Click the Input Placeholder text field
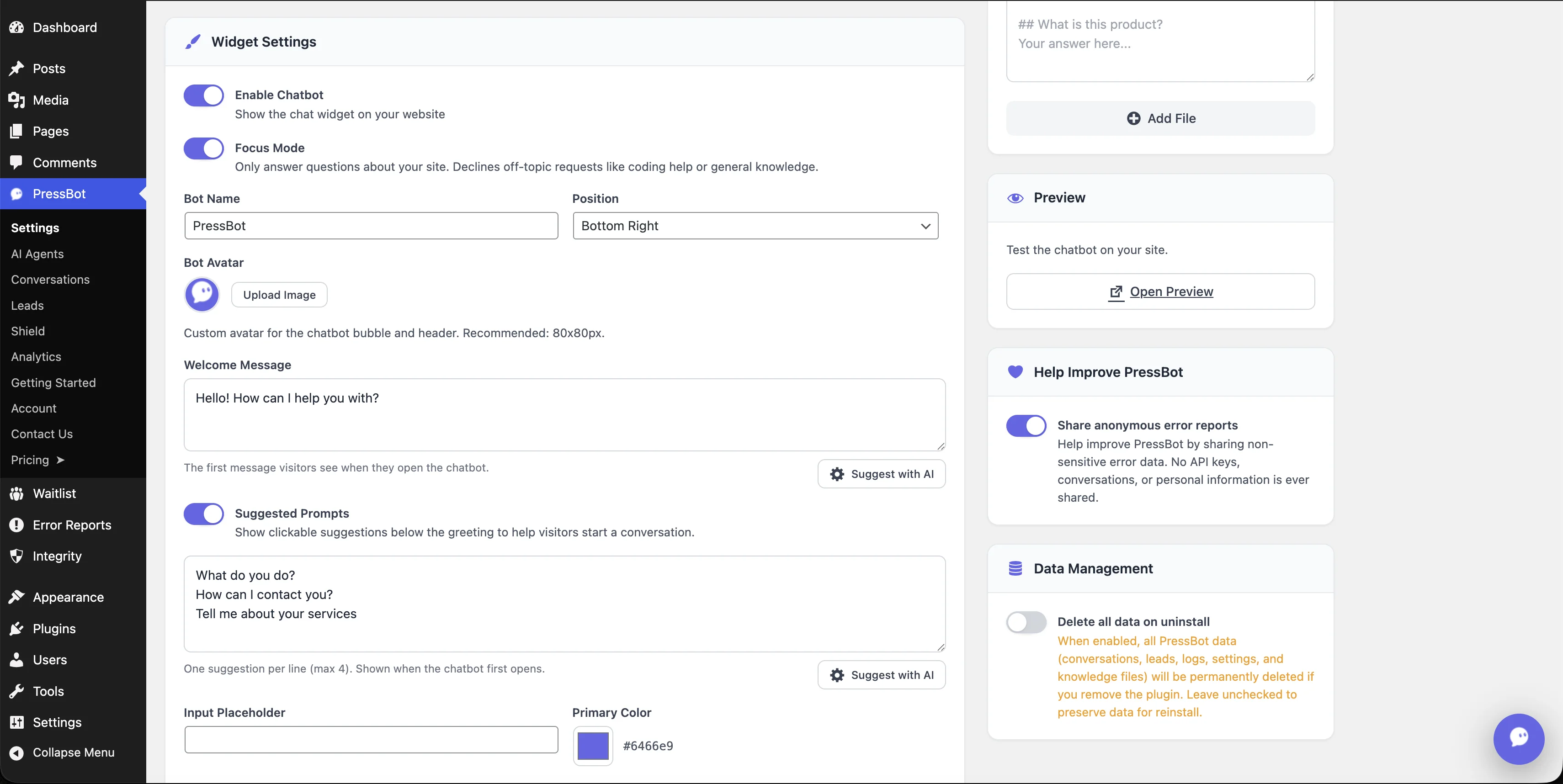 [371, 739]
